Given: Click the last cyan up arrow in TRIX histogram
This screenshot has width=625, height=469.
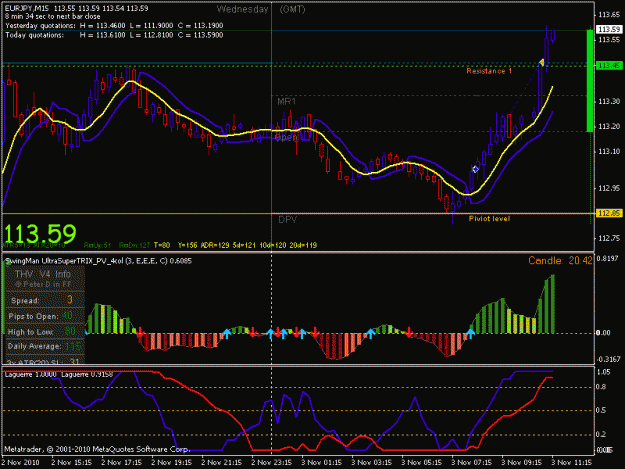Looking at the screenshot, I should [x=471, y=334].
